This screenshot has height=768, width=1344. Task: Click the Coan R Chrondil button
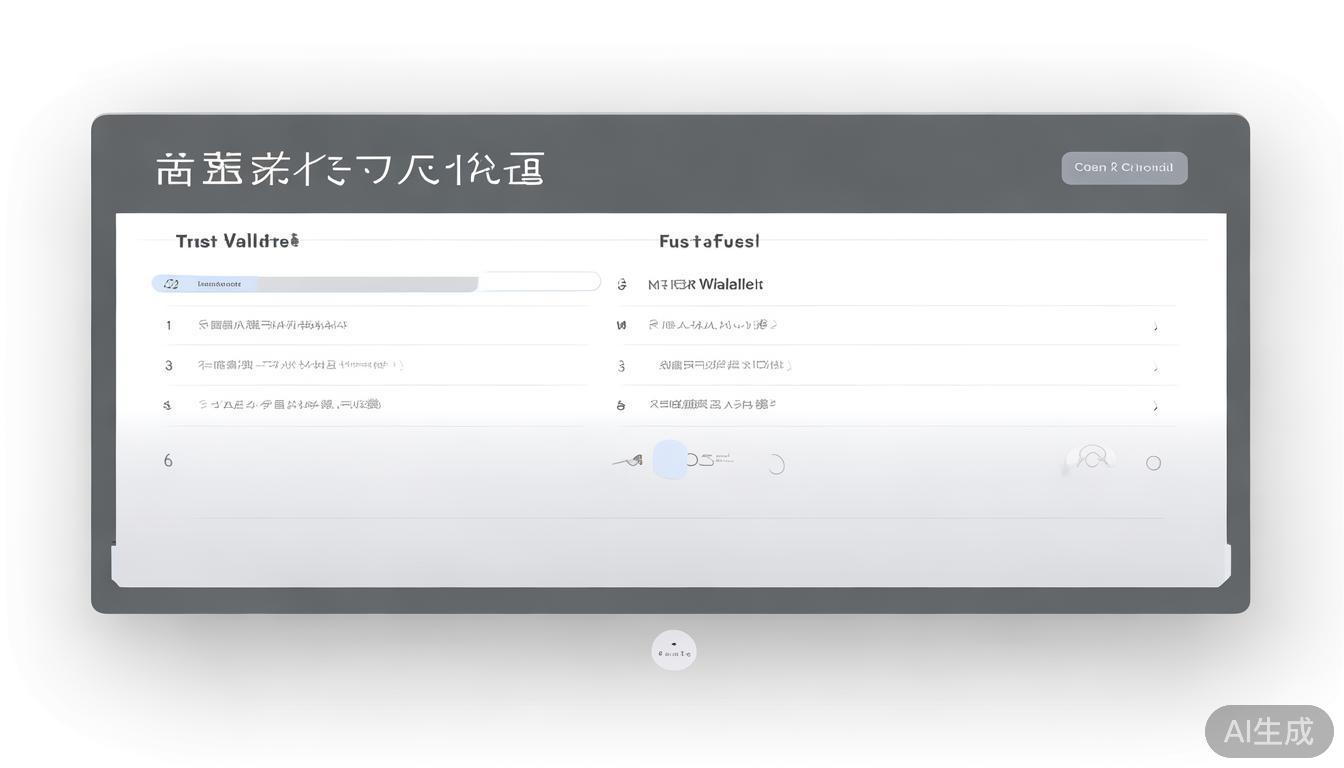point(1124,167)
